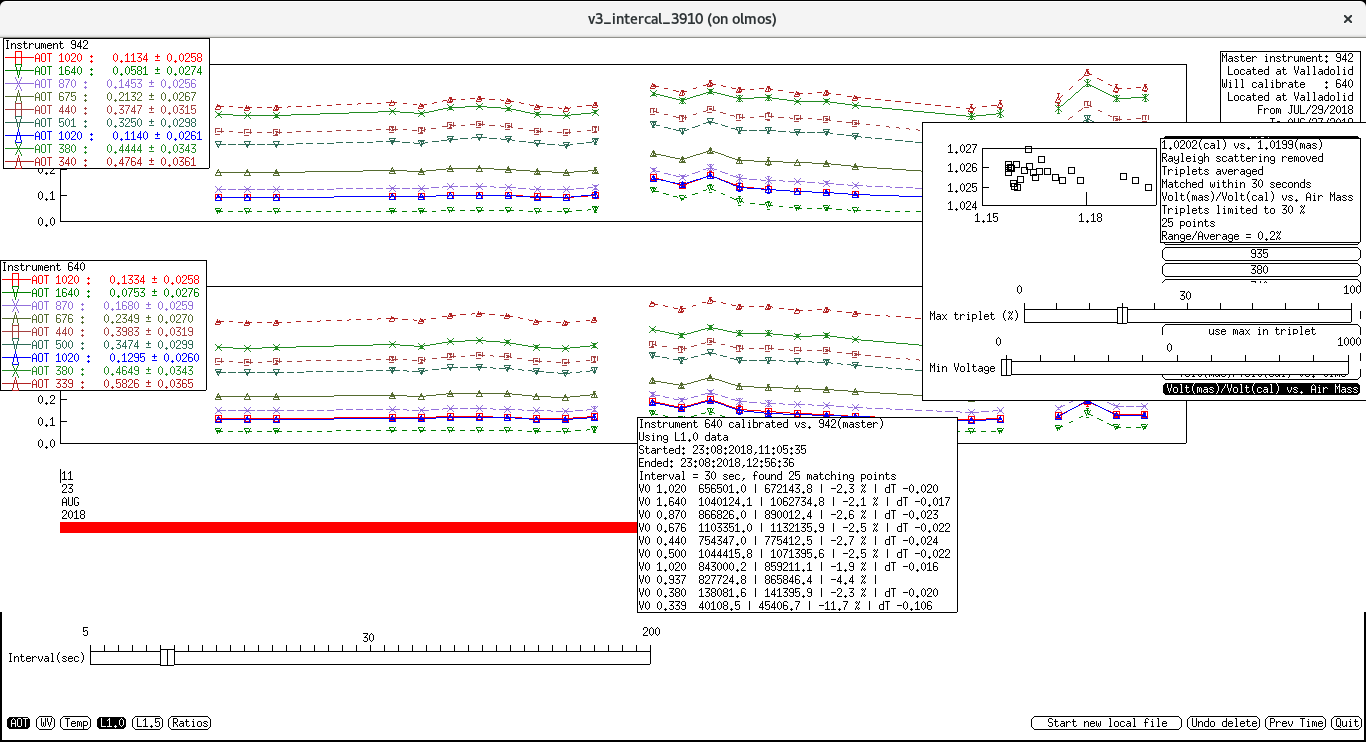
Task: Click the red time selection bar
Action: pyautogui.click(x=349, y=527)
